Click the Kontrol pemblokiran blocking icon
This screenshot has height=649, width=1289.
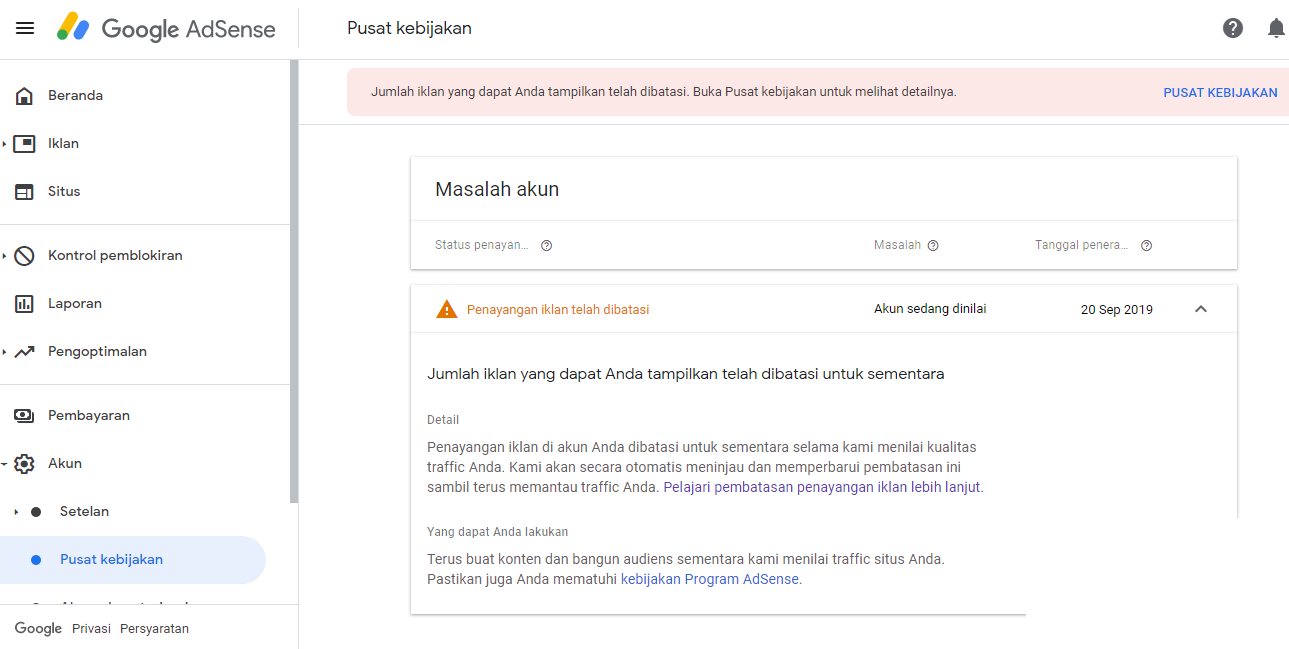click(23, 255)
